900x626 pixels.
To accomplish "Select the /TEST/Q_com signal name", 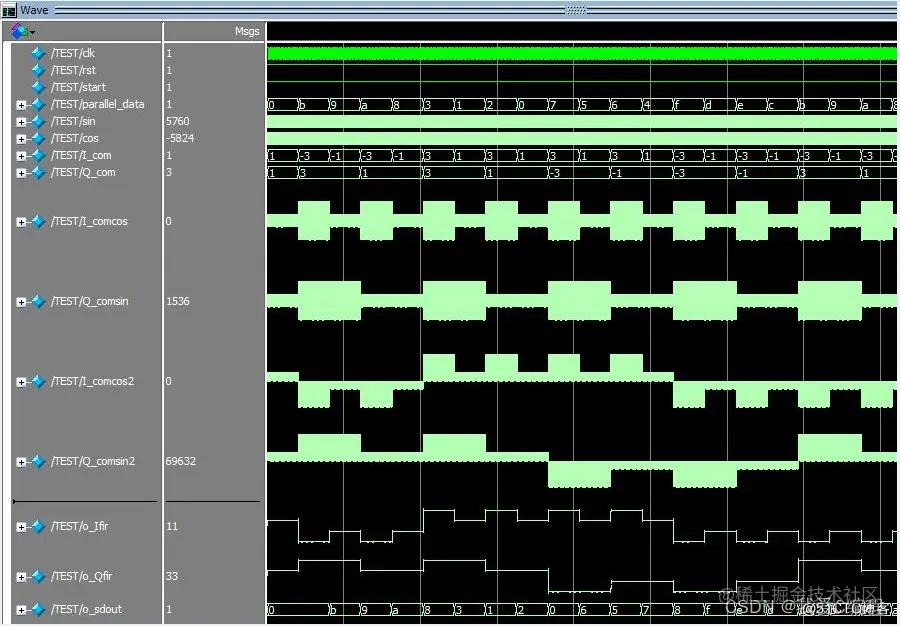I will pyautogui.click(x=83, y=172).
